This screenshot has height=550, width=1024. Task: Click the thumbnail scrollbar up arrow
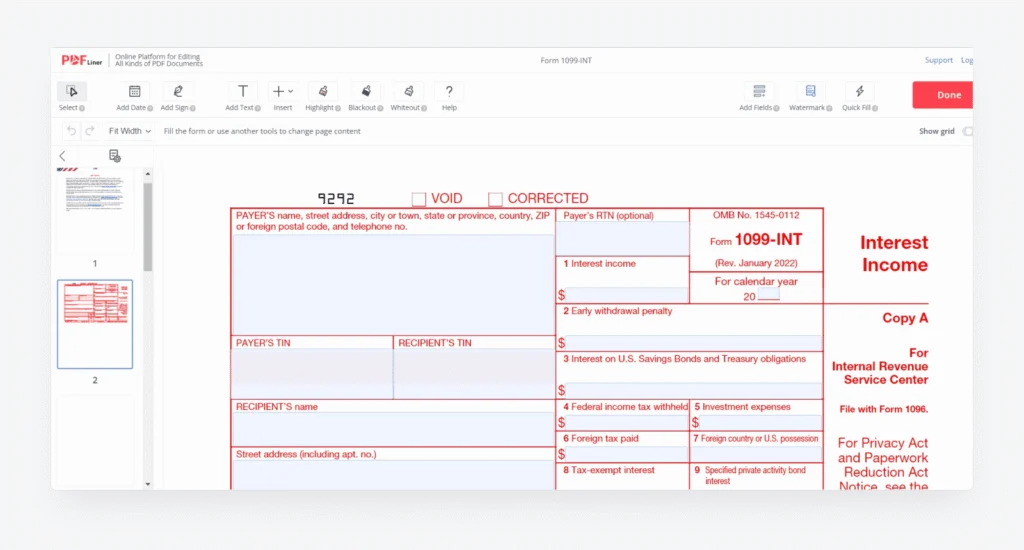(148, 174)
